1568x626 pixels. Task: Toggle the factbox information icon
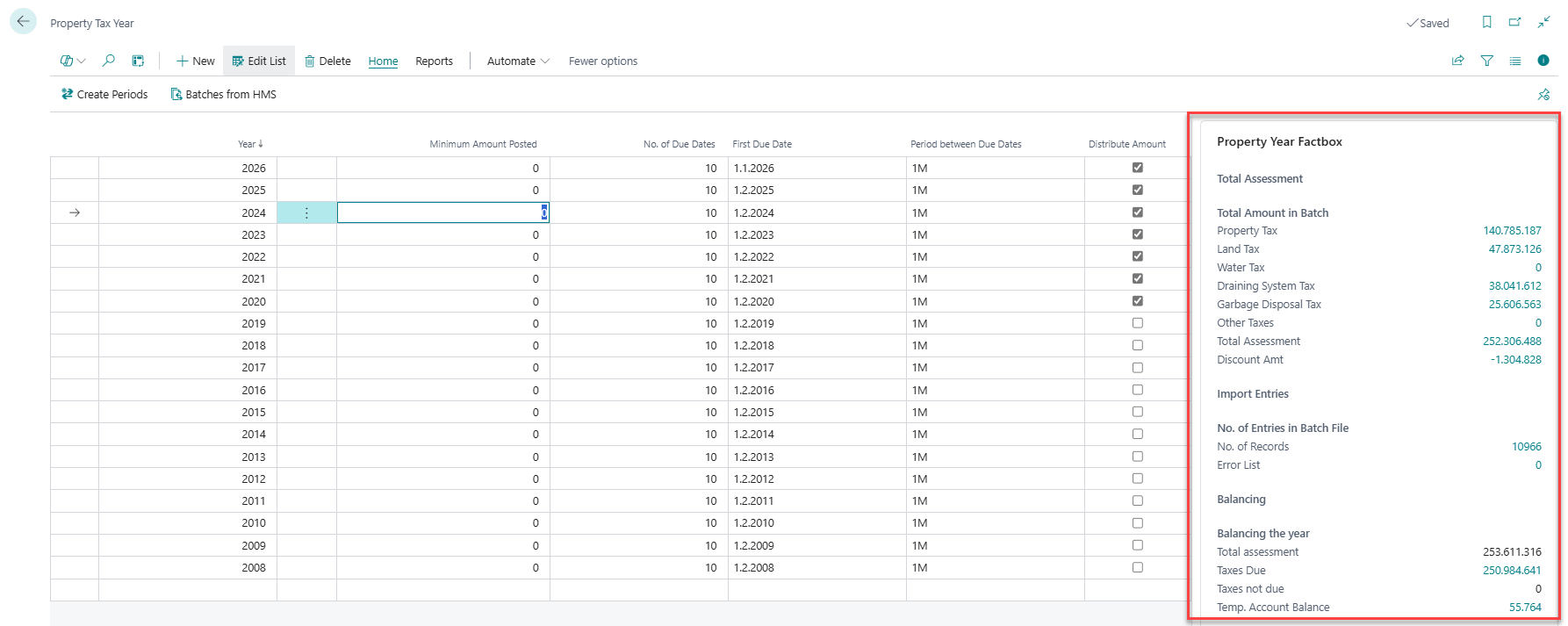(1543, 61)
